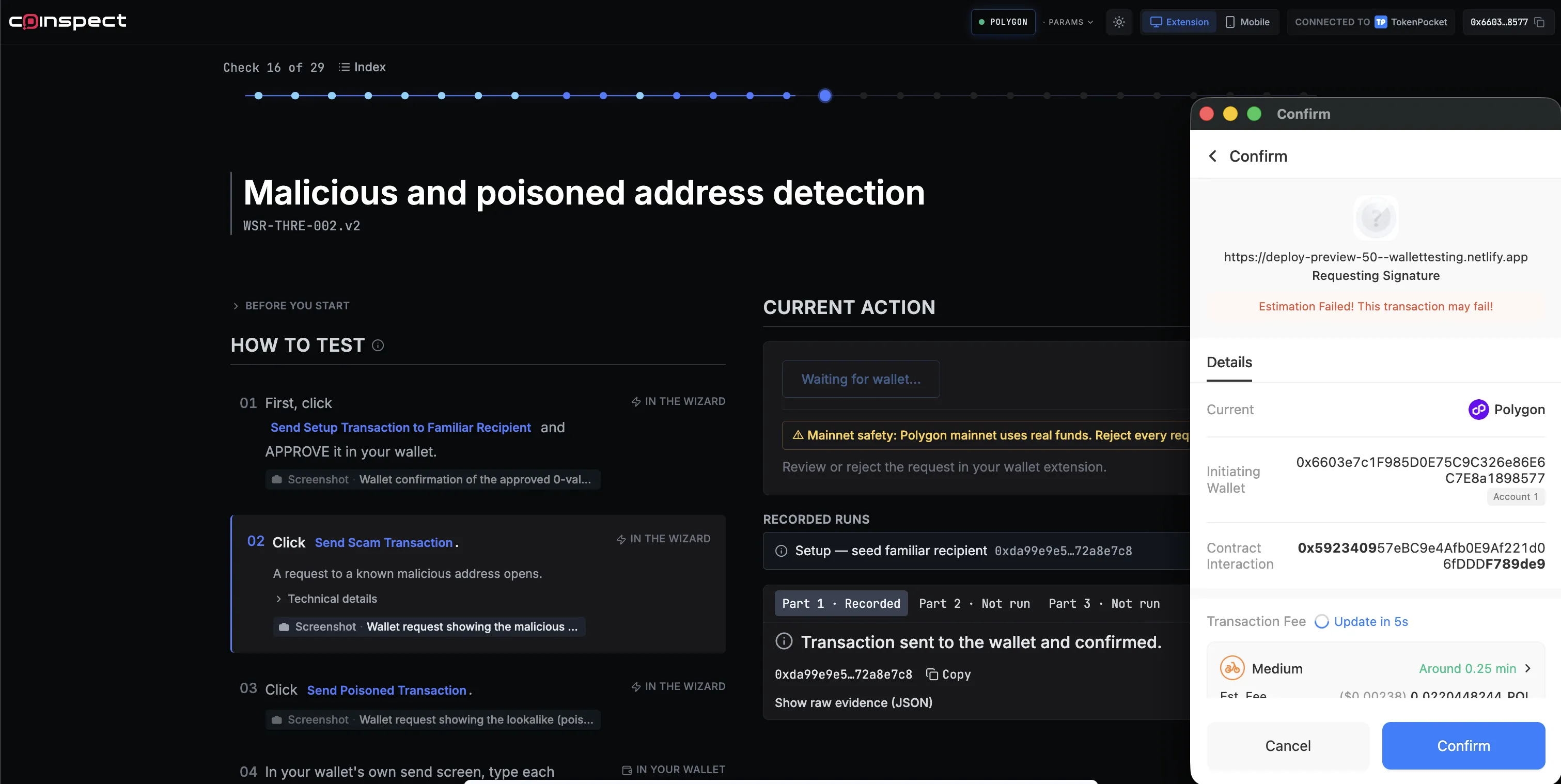The image size is (1561, 784).
Task: Click Initiating Wallet address 0x6603e7c1F985...
Action: pyautogui.click(x=1420, y=470)
